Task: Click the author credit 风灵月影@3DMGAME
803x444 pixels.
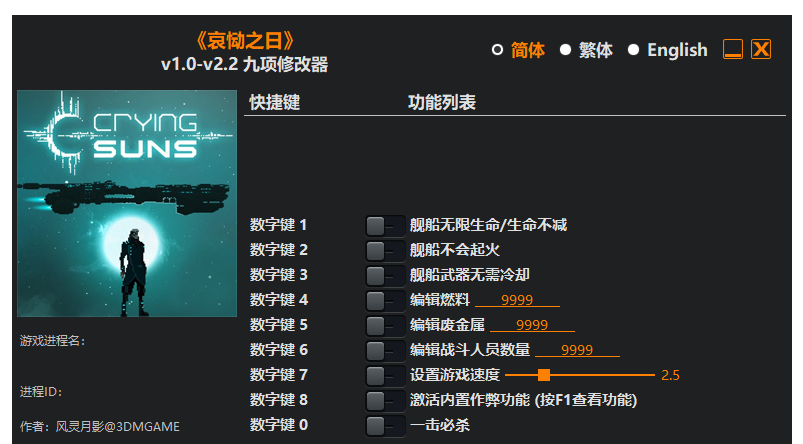Action: point(117,427)
